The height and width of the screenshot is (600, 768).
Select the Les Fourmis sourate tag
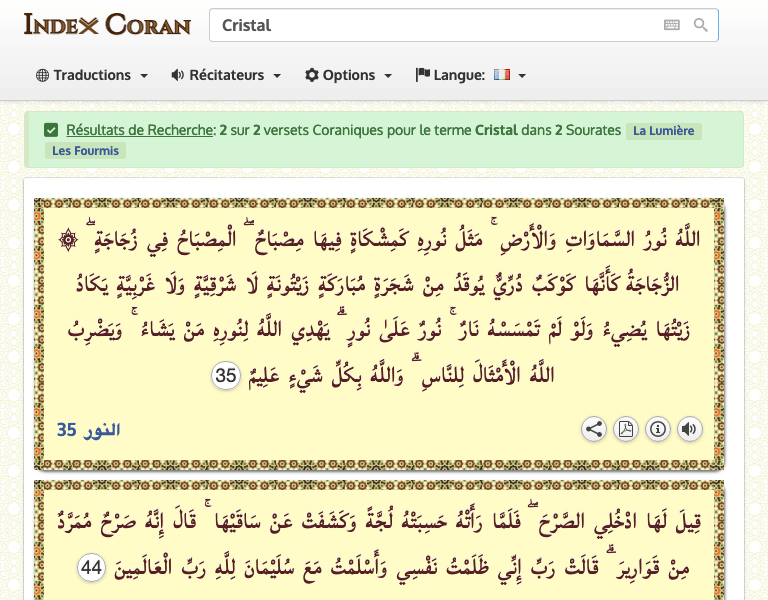point(84,151)
